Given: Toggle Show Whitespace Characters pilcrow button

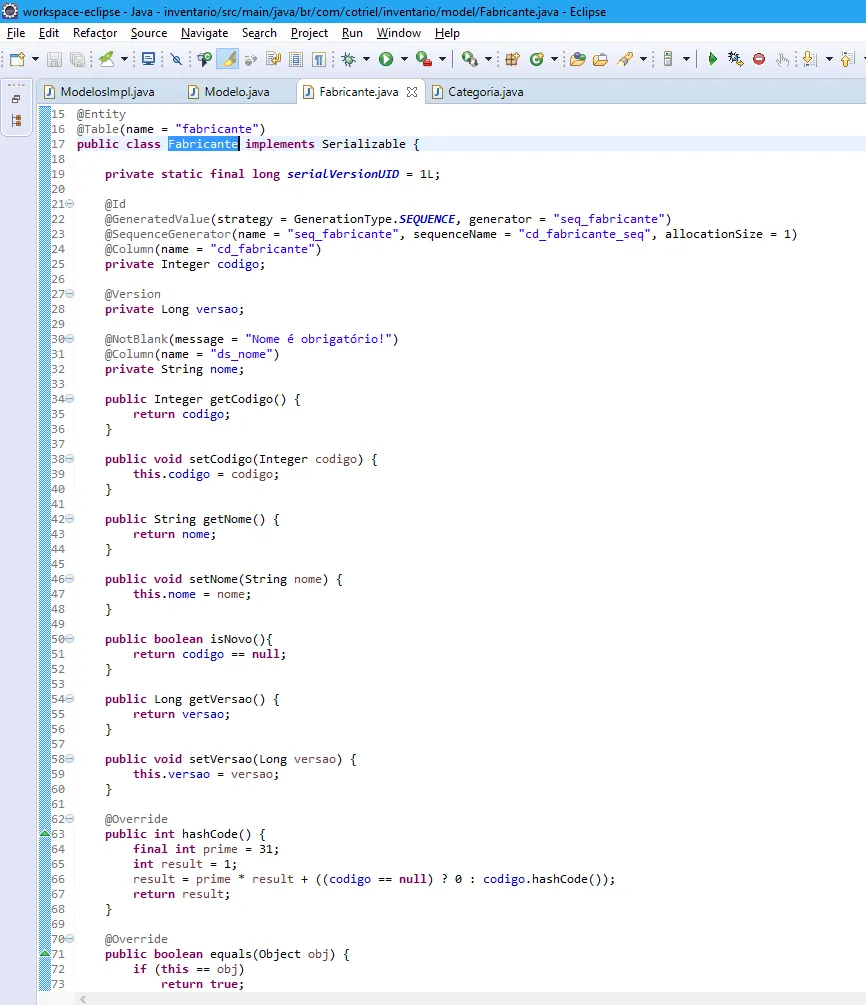Looking at the screenshot, I should tap(319, 60).
